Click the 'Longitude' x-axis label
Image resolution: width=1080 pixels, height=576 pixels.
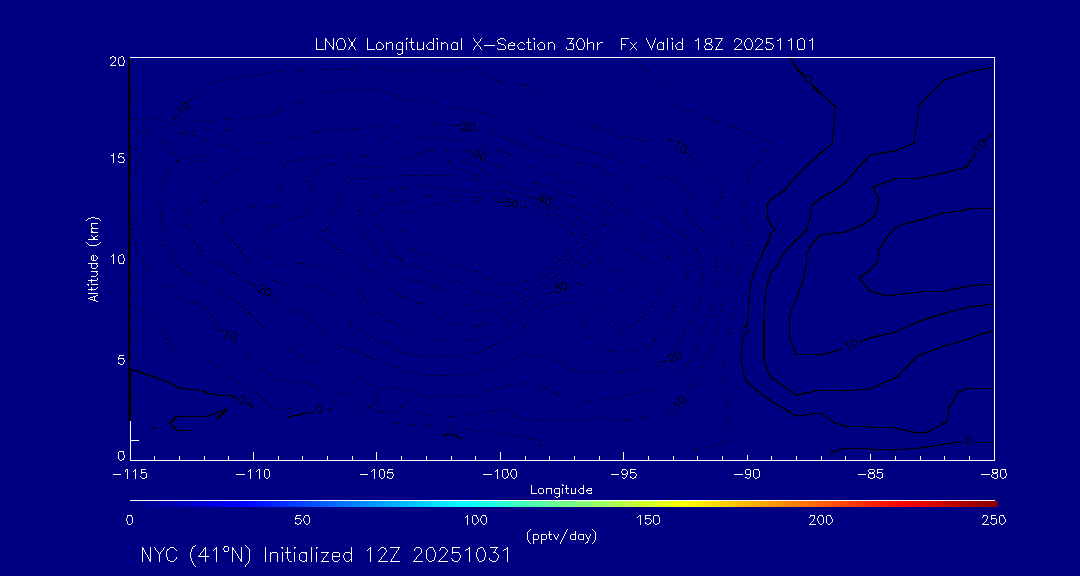point(561,490)
